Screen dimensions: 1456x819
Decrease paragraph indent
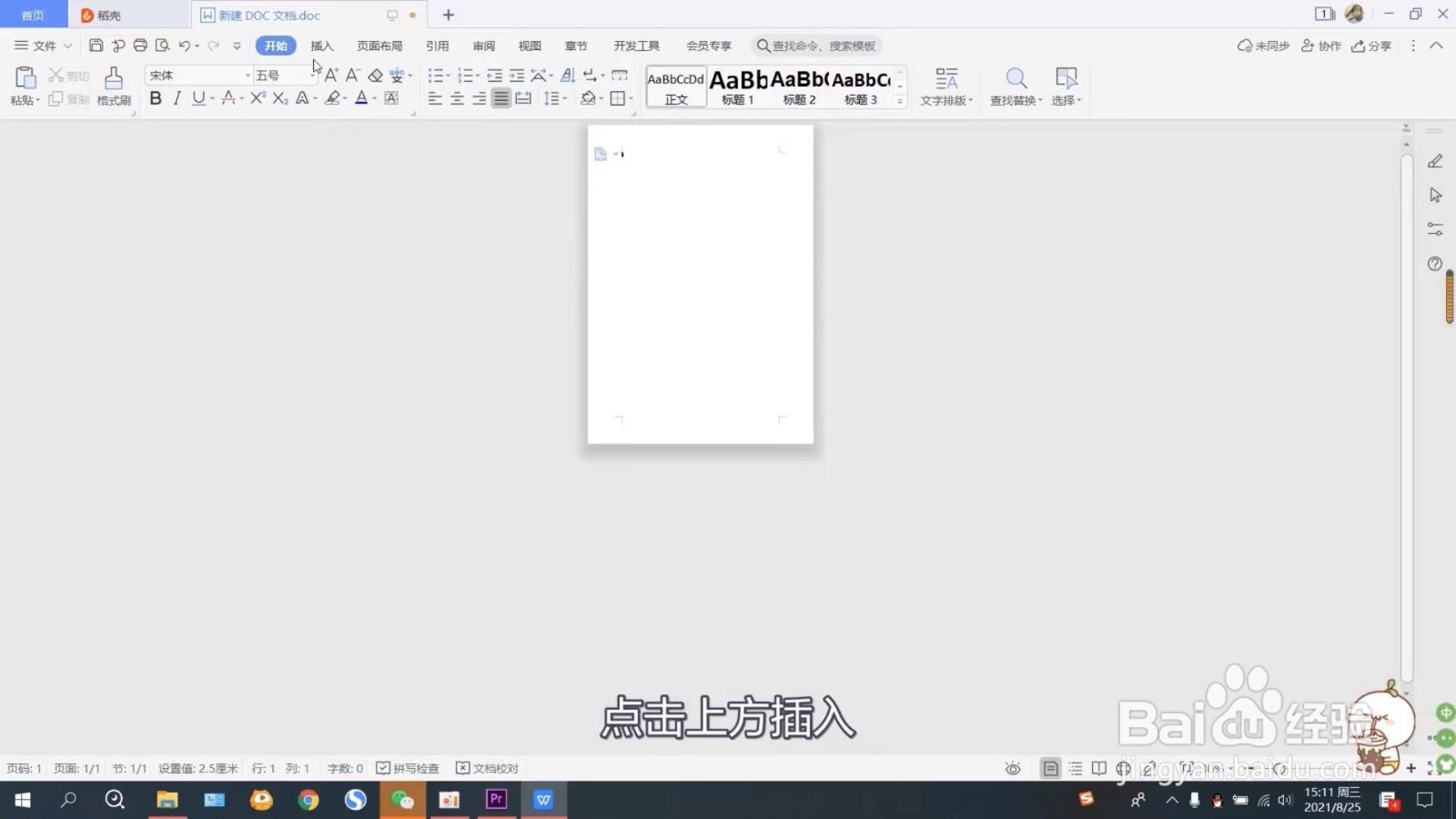click(494, 76)
